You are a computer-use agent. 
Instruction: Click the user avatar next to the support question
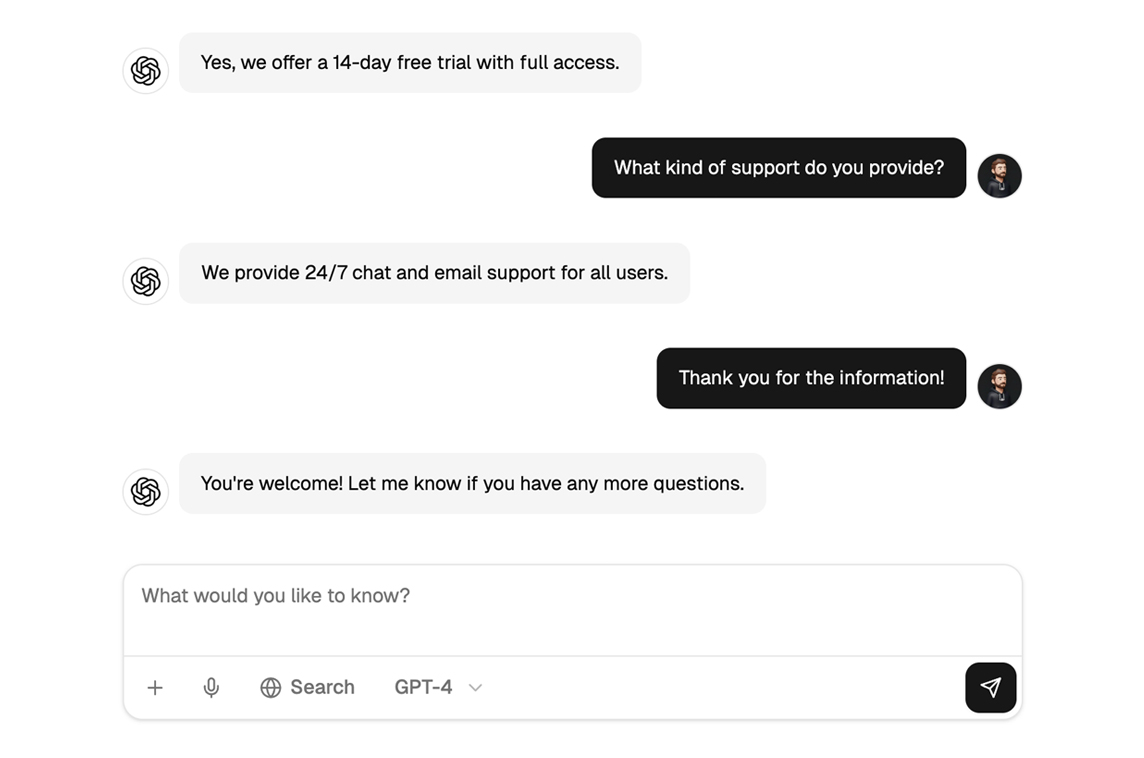tap(999, 176)
